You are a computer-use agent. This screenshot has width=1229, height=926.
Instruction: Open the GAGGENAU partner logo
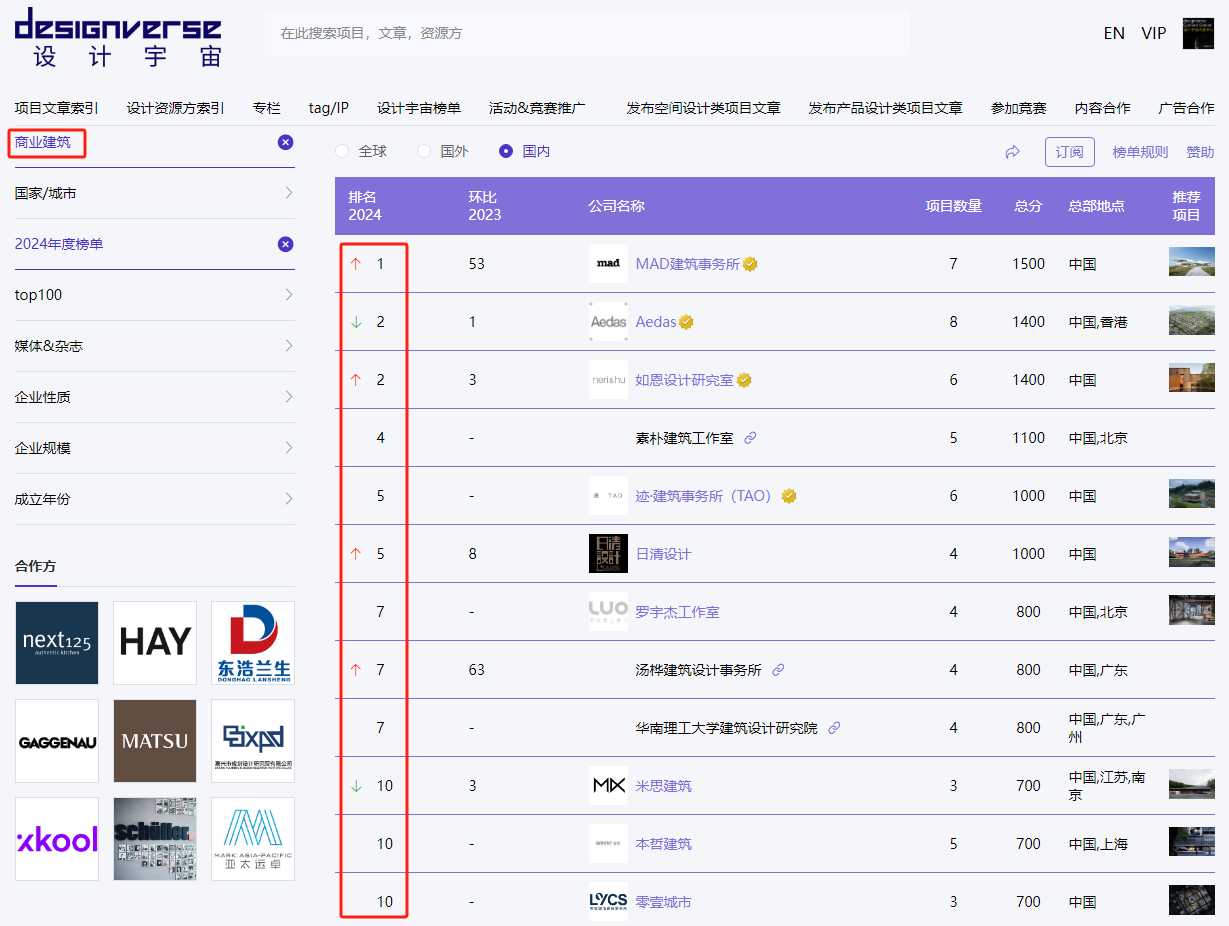pyautogui.click(x=57, y=741)
